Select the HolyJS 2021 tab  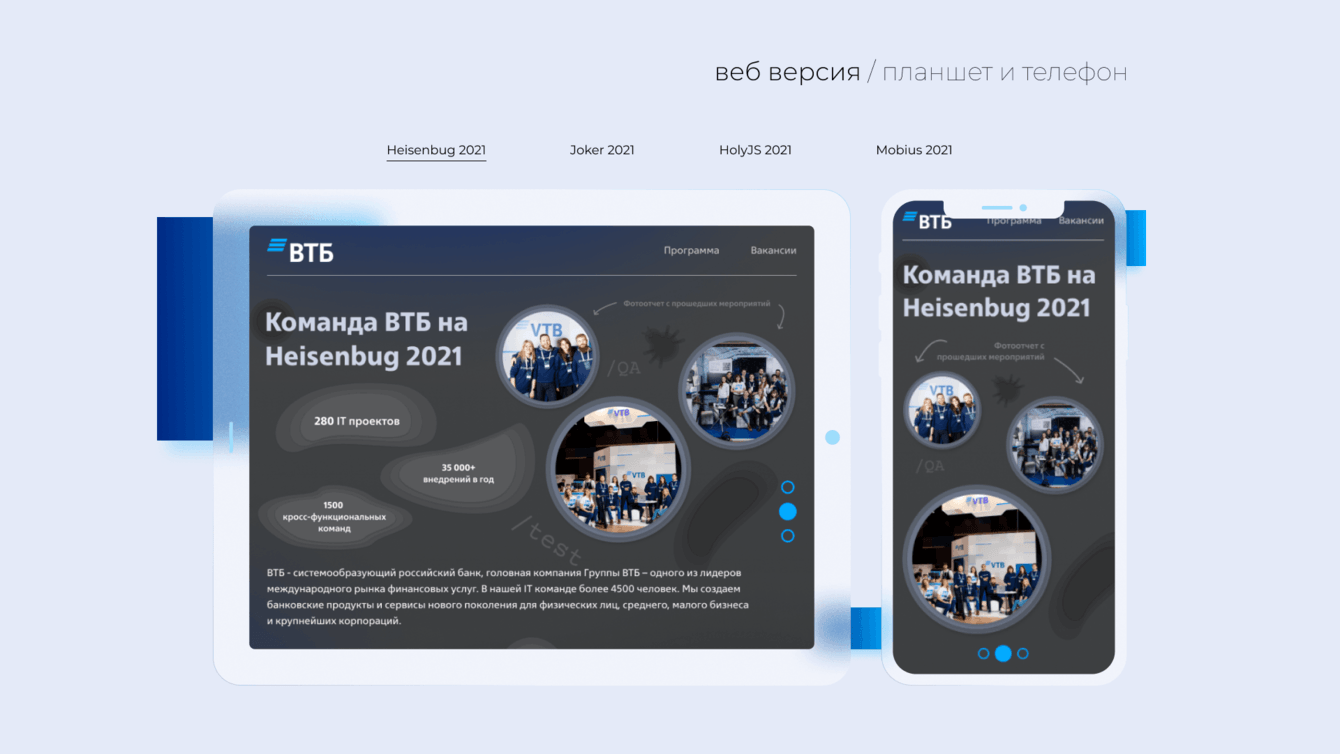click(x=755, y=150)
